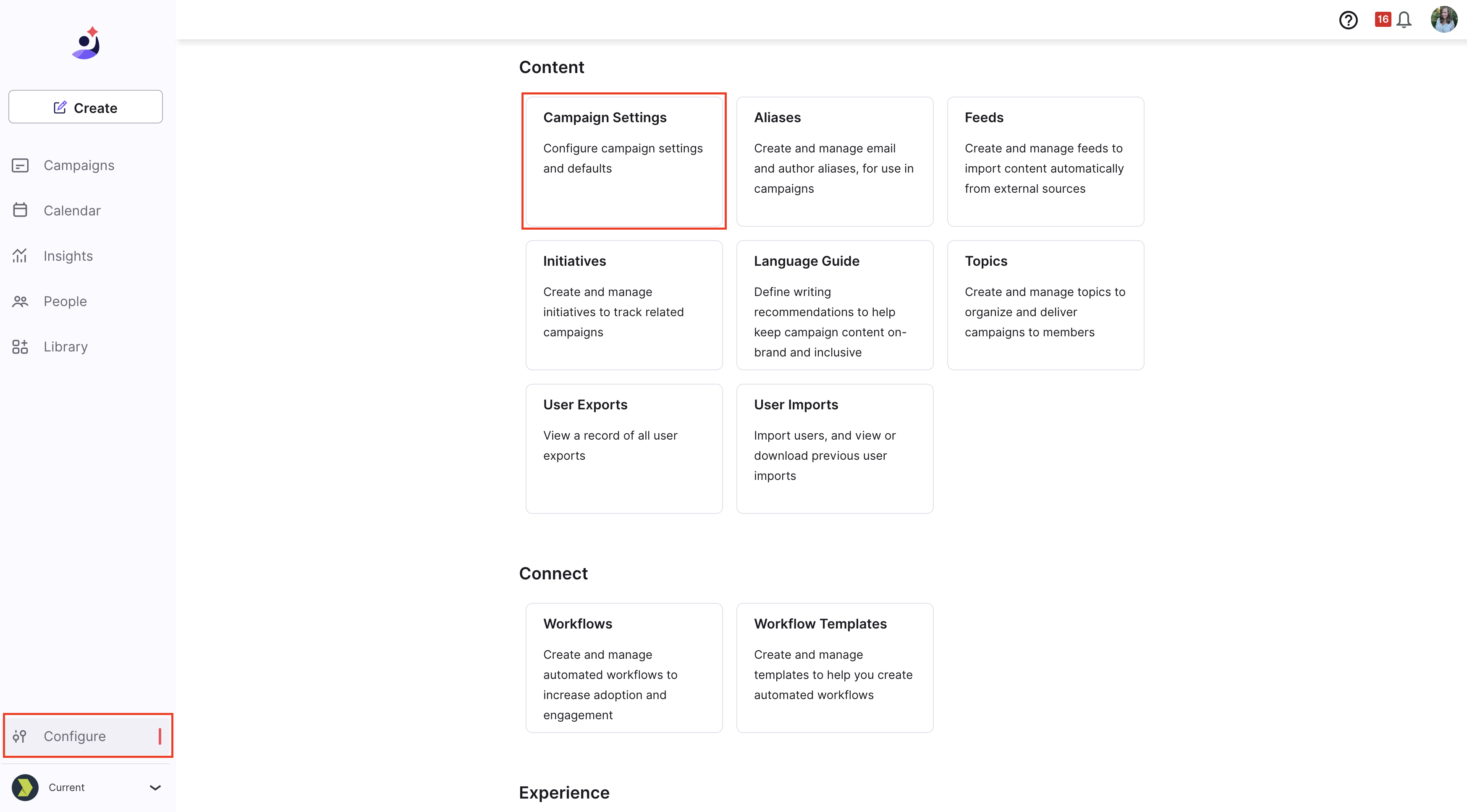Expand the Current workspace chevron

155,788
